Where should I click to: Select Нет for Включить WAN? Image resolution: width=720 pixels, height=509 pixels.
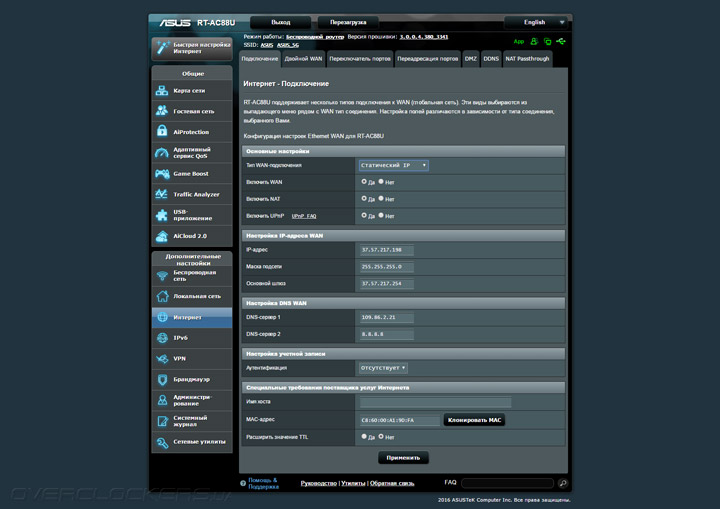tap(381, 182)
